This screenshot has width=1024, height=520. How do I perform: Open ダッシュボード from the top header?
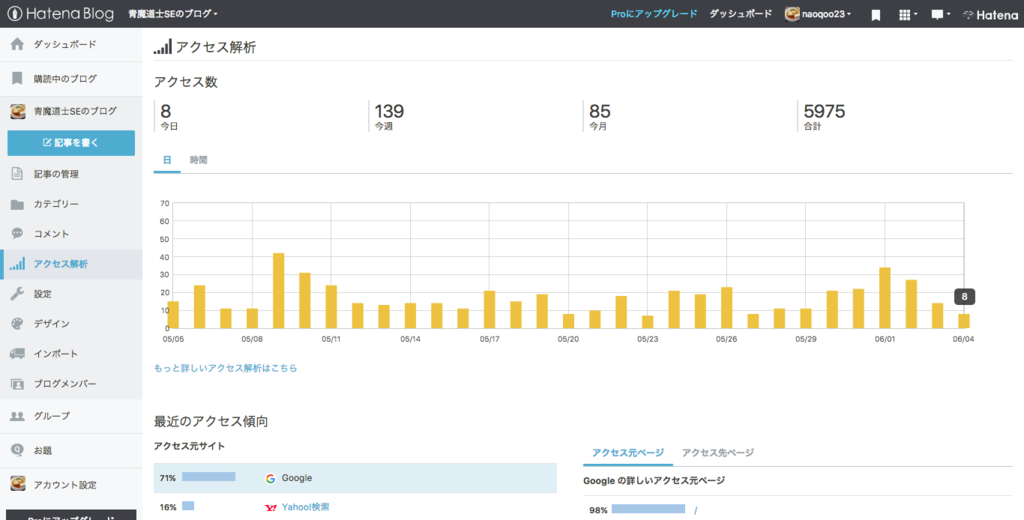[x=741, y=14]
